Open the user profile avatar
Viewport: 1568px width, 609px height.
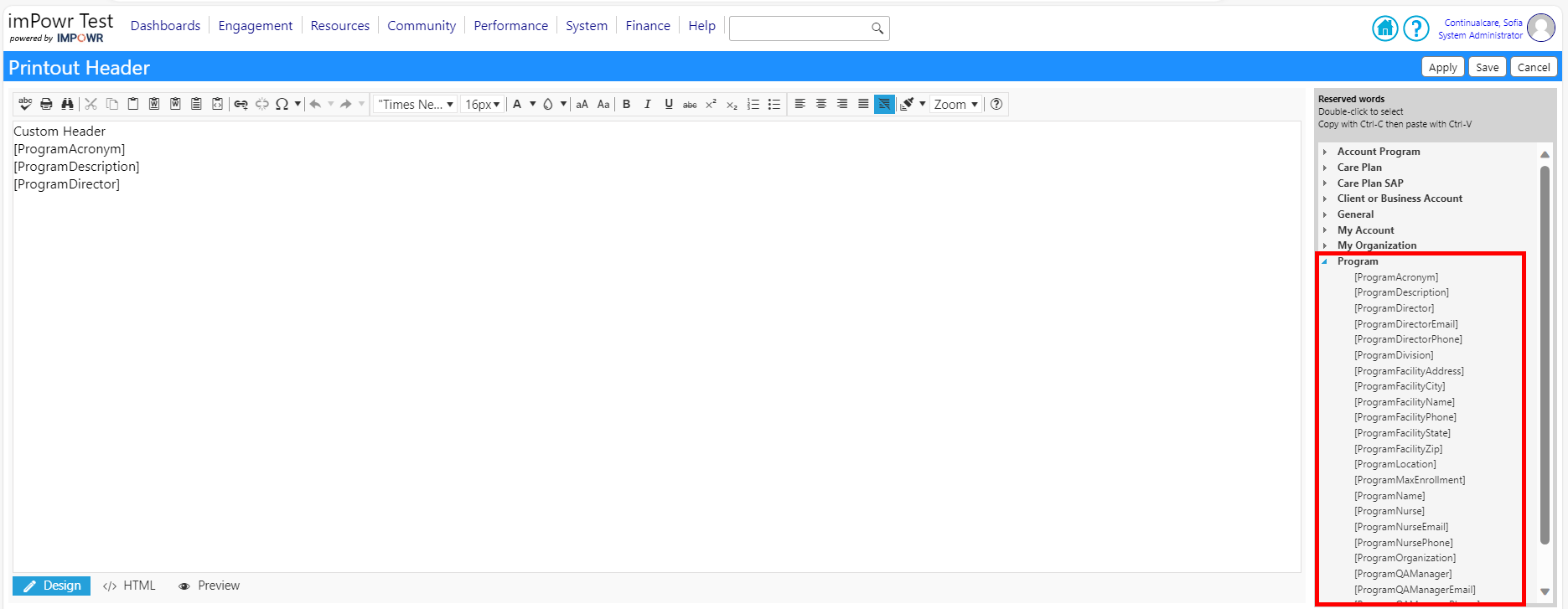point(1540,28)
